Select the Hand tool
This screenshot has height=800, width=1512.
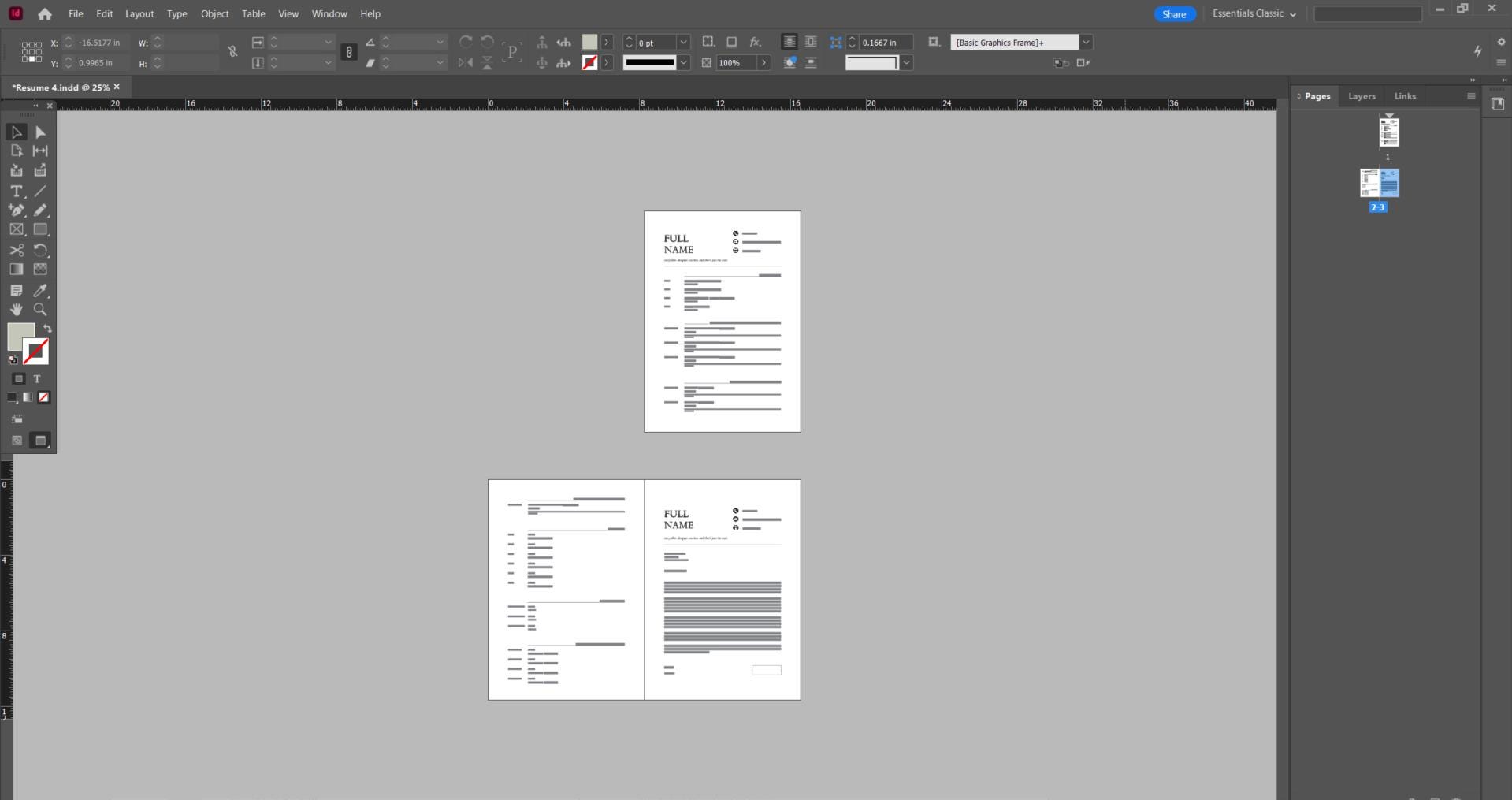click(x=17, y=309)
